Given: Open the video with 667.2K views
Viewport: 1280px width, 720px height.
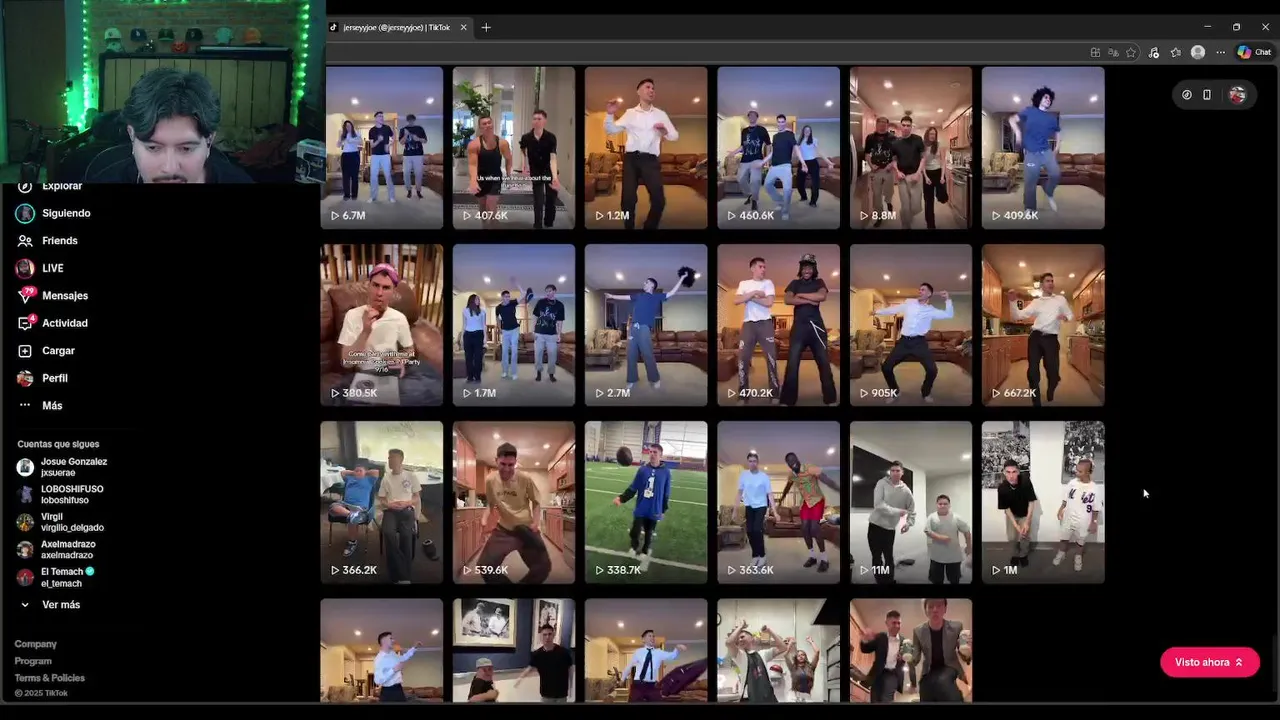Looking at the screenshot, I should pyautogui.click(x=1043, y=325).
